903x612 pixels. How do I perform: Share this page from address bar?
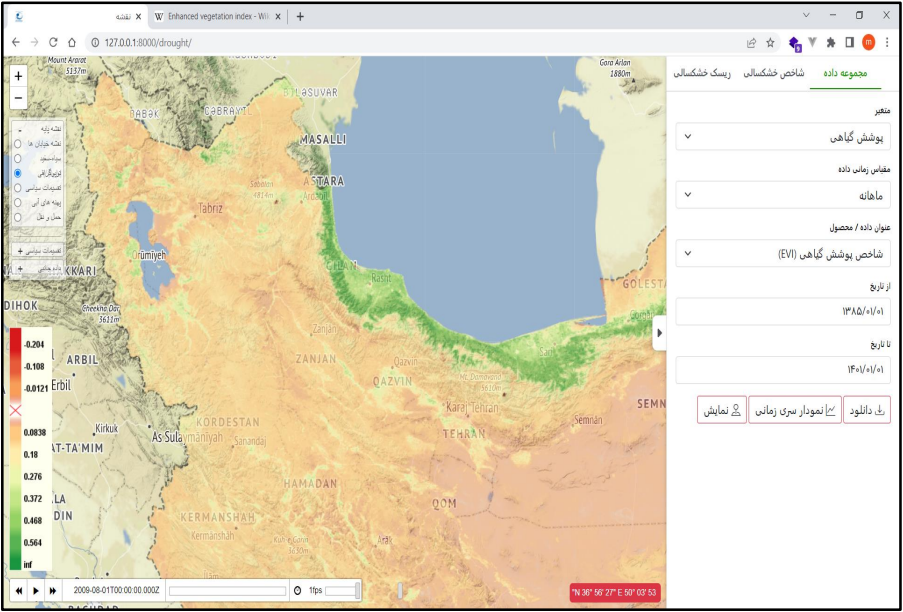pyautogui.click(x=751, y=43)
